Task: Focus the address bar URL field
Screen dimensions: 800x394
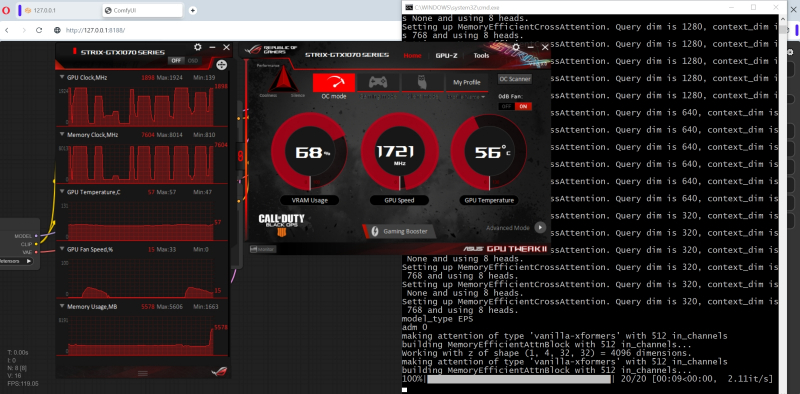Action: [95, 30]
